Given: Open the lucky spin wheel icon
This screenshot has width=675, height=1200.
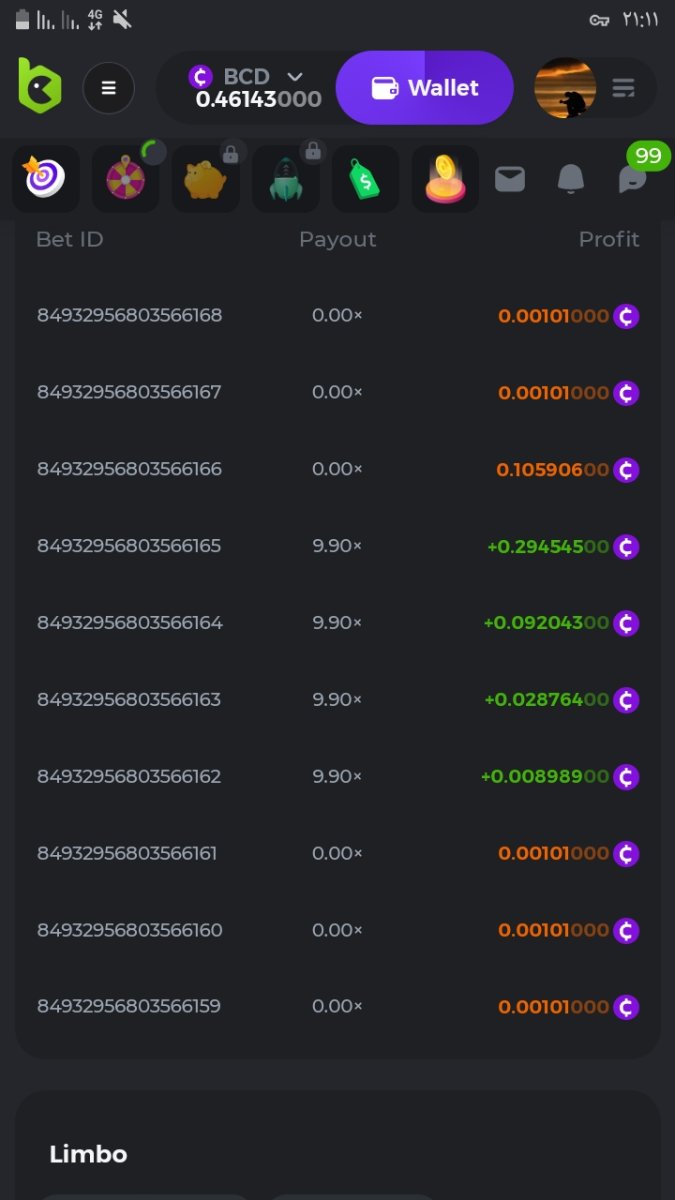Looking at the screenshot, I should (125, 179).
